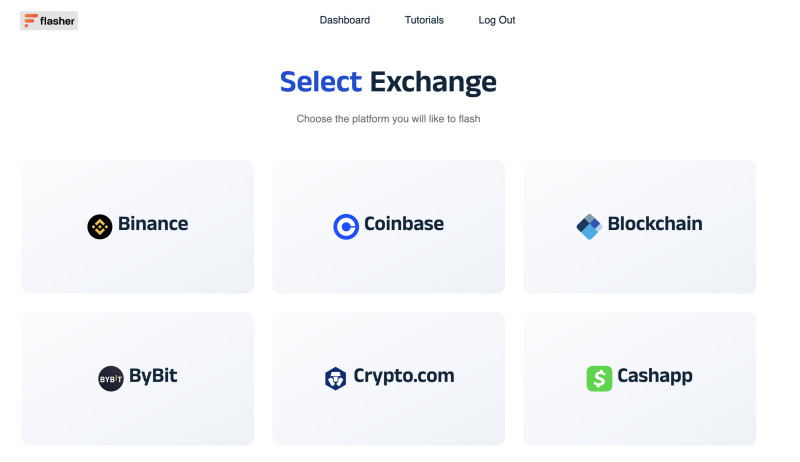Click the flasher logo icon

31,20
